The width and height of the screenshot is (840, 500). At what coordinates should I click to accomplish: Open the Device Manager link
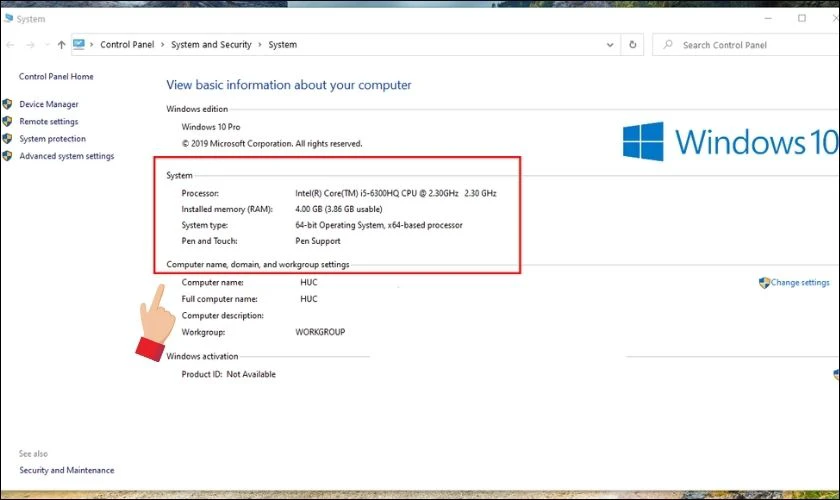click(49, 104)
